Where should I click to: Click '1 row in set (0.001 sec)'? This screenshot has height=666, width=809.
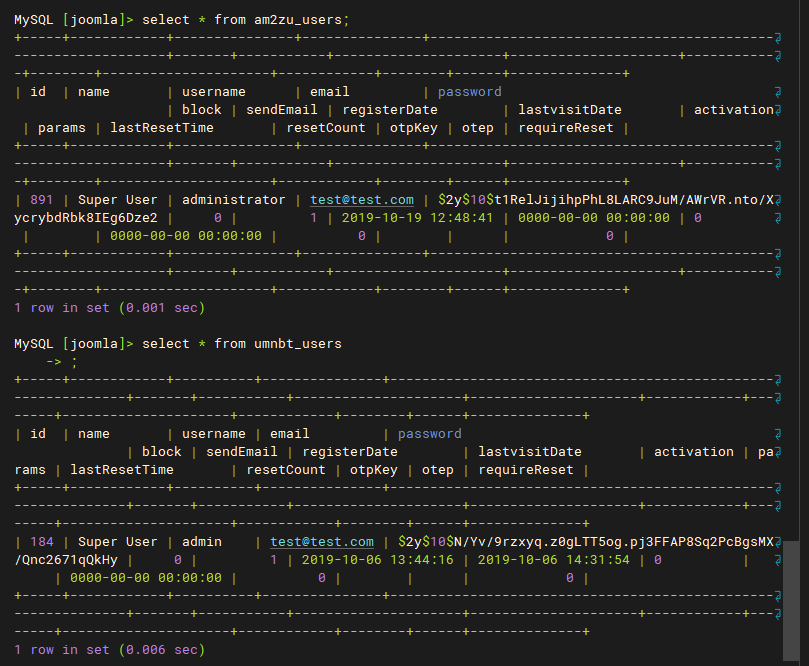coord(110,308)
